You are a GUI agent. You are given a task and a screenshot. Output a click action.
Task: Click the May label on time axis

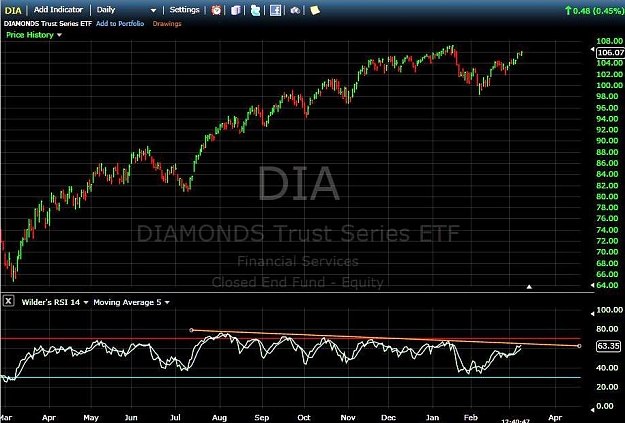(x=91, y=418)
